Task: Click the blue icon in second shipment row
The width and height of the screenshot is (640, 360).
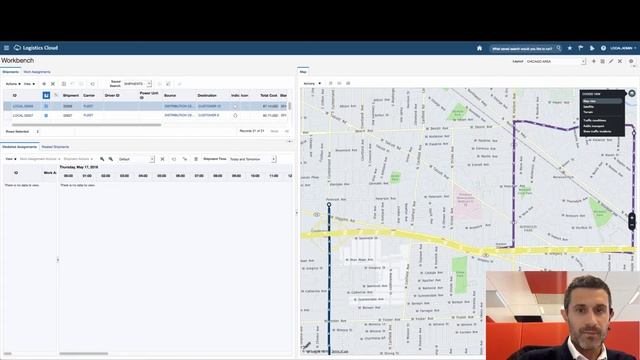Action: click(46, 116)
